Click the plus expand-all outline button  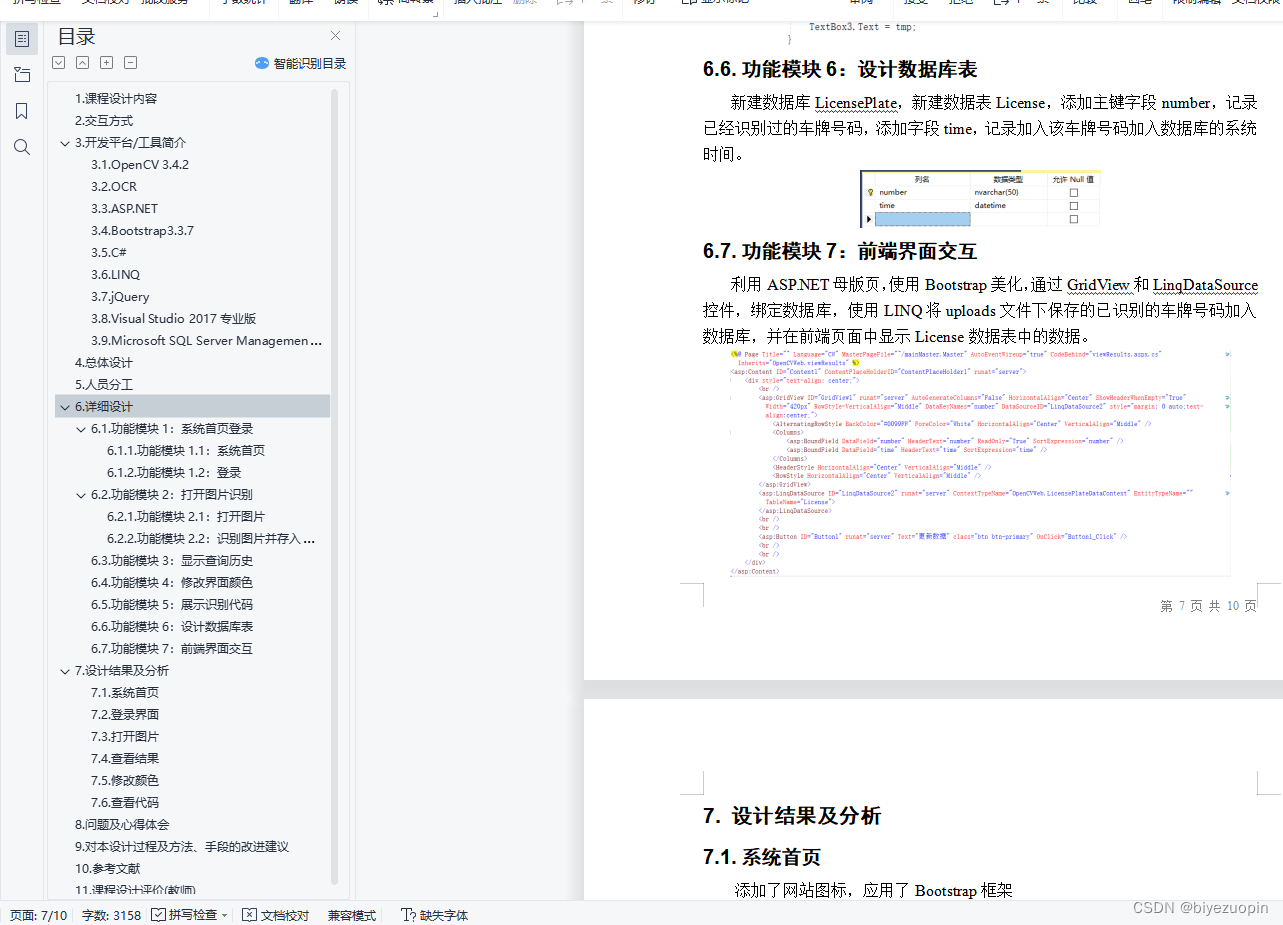[107, 63]
